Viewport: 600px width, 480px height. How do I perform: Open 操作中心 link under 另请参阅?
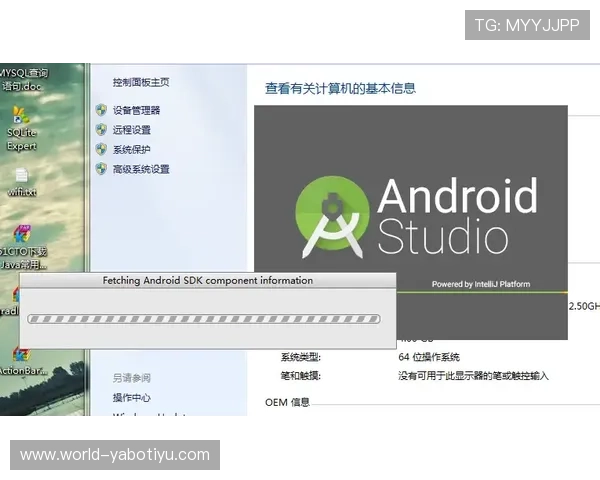point(131,398)
